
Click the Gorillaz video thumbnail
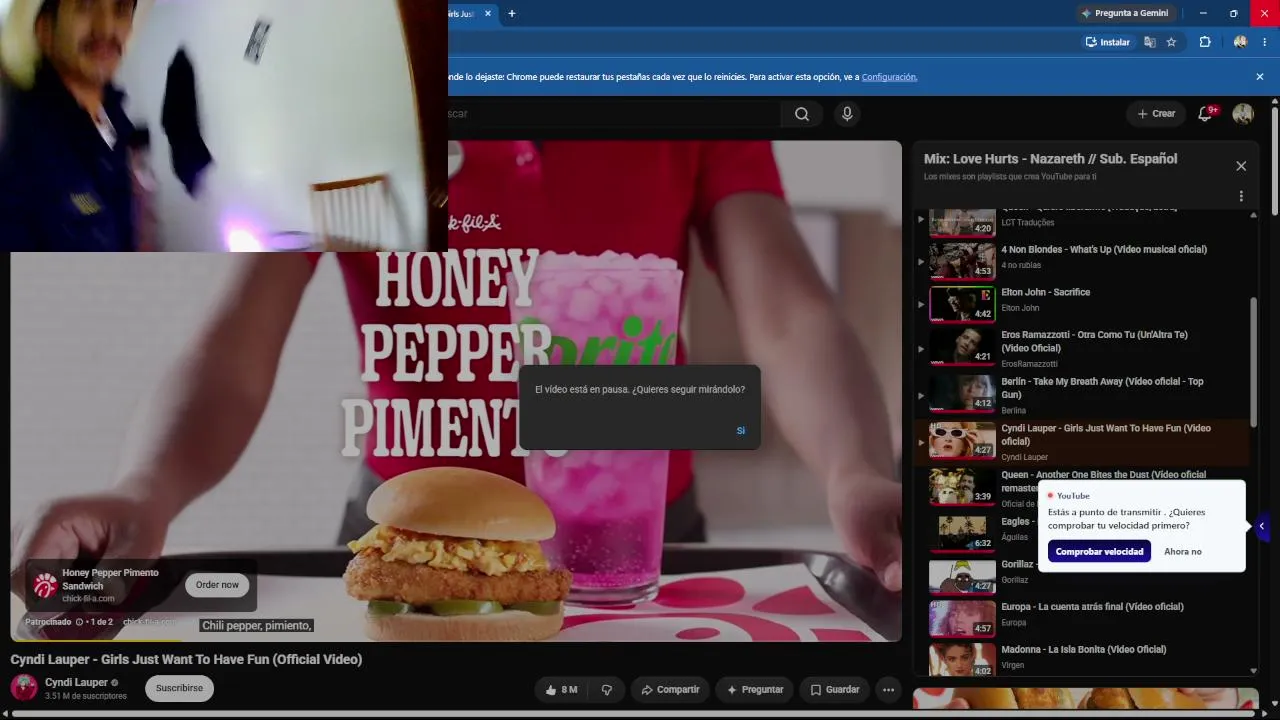[x=962, y=576]
